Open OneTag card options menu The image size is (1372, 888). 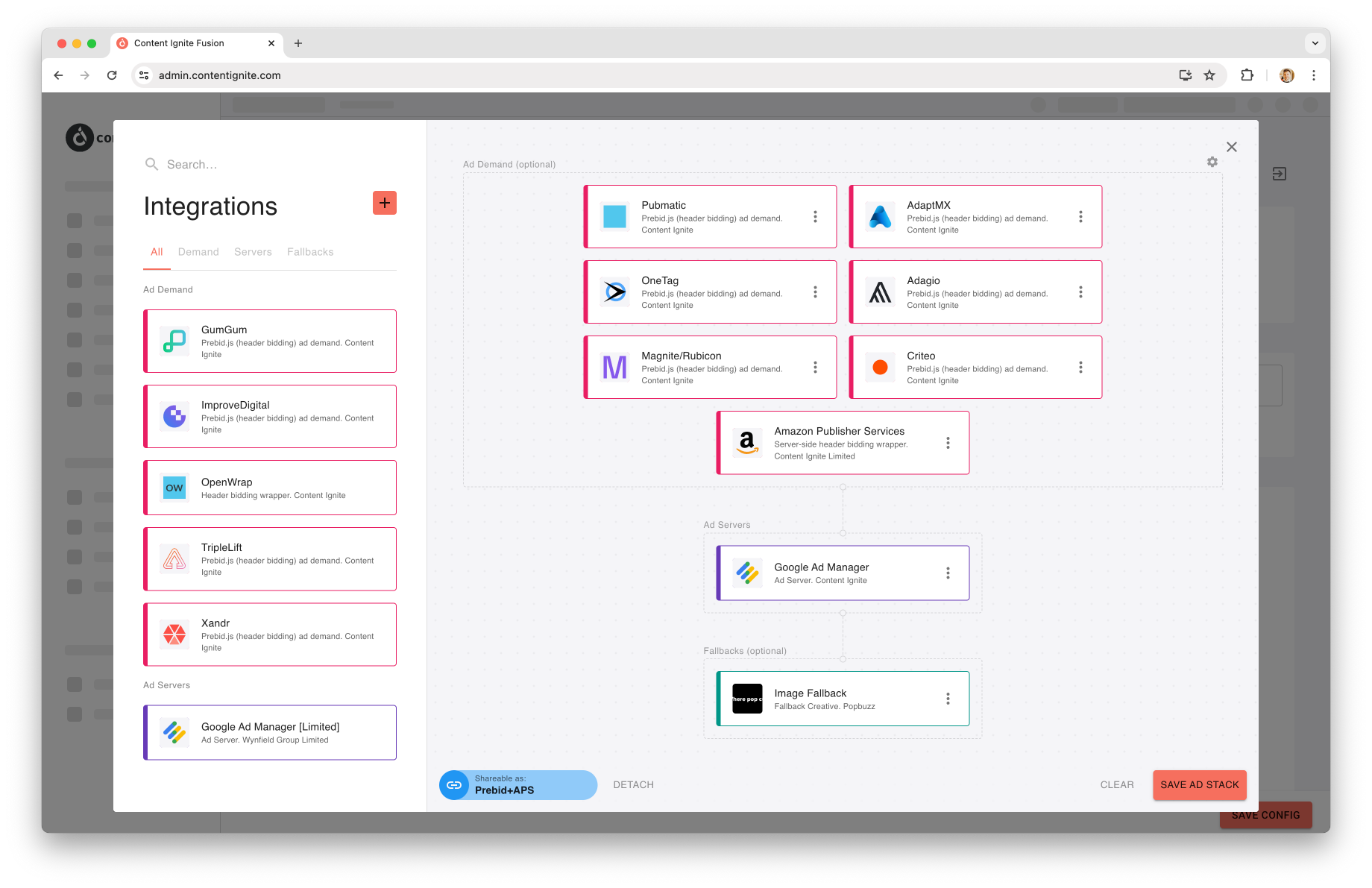coord(815,292)
